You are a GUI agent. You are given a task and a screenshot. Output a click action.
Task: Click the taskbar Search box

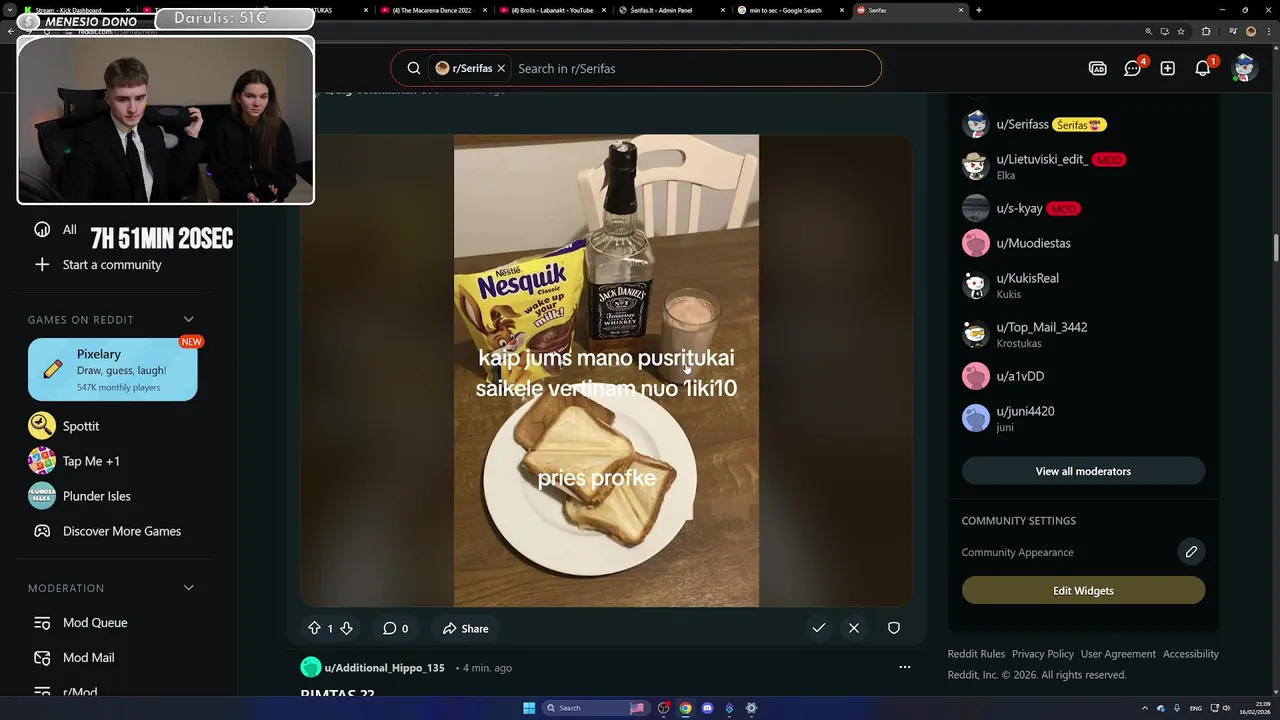(x=595, y=708)
